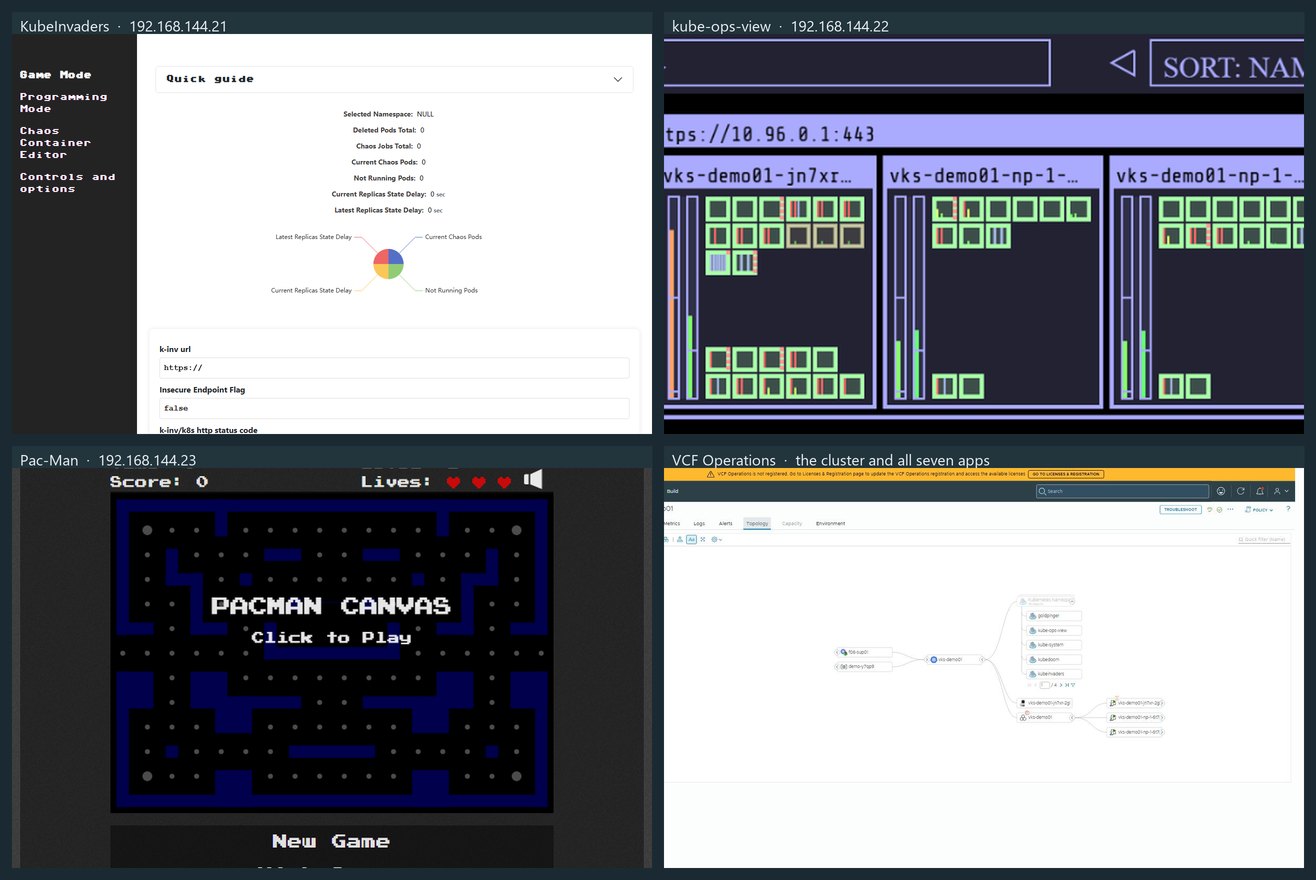1316x880 pixels.
Task: Click the Click to Play text in Pac-Man
Action: tap(331, 637)
